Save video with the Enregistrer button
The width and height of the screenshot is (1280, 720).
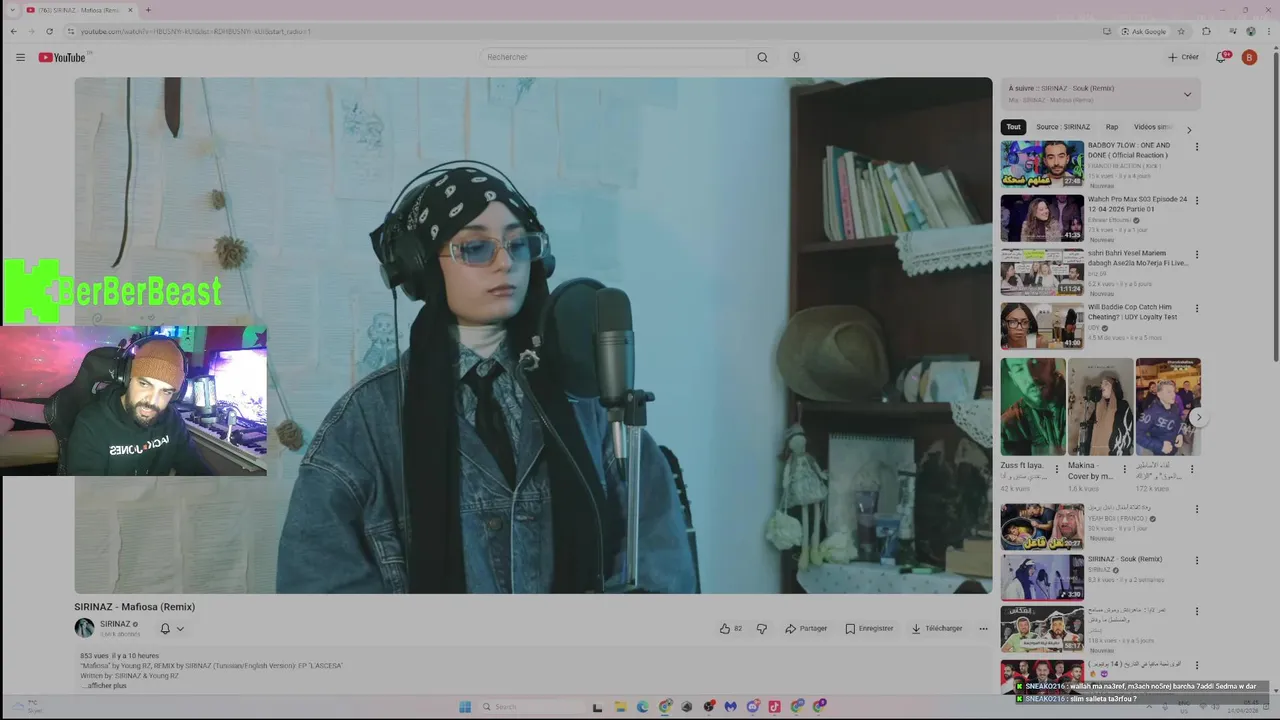869,628
